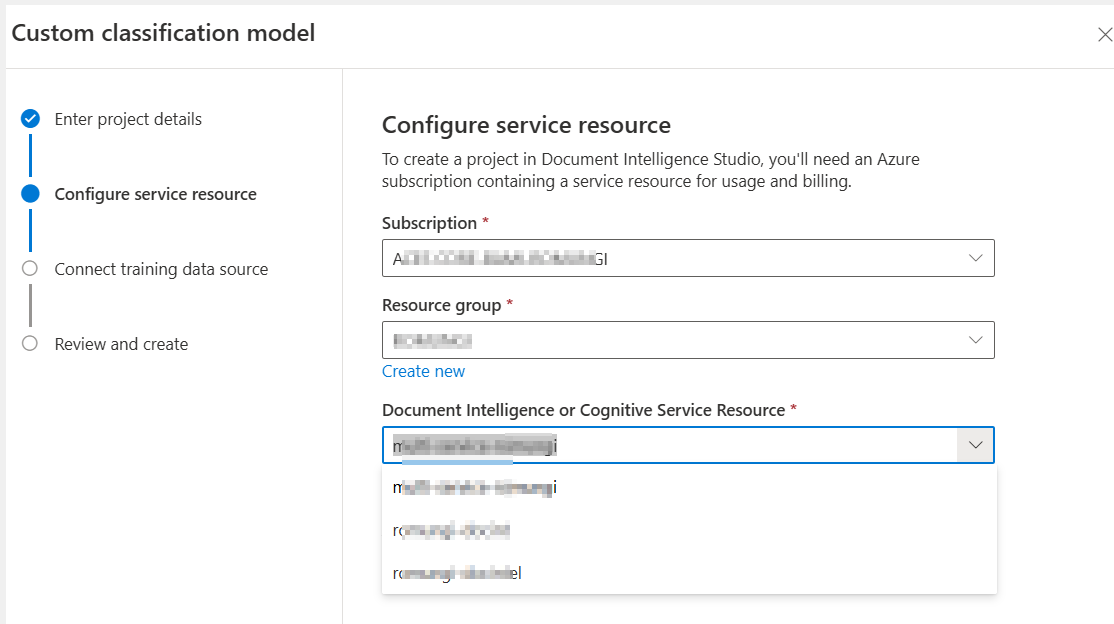Click the Create new resource group link
This screenshot has width=1114, height=624.
coord(423,371)
